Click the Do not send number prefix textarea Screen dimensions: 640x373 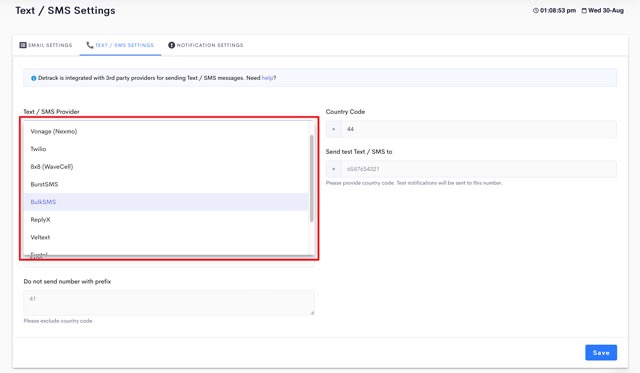pos(169,302)
